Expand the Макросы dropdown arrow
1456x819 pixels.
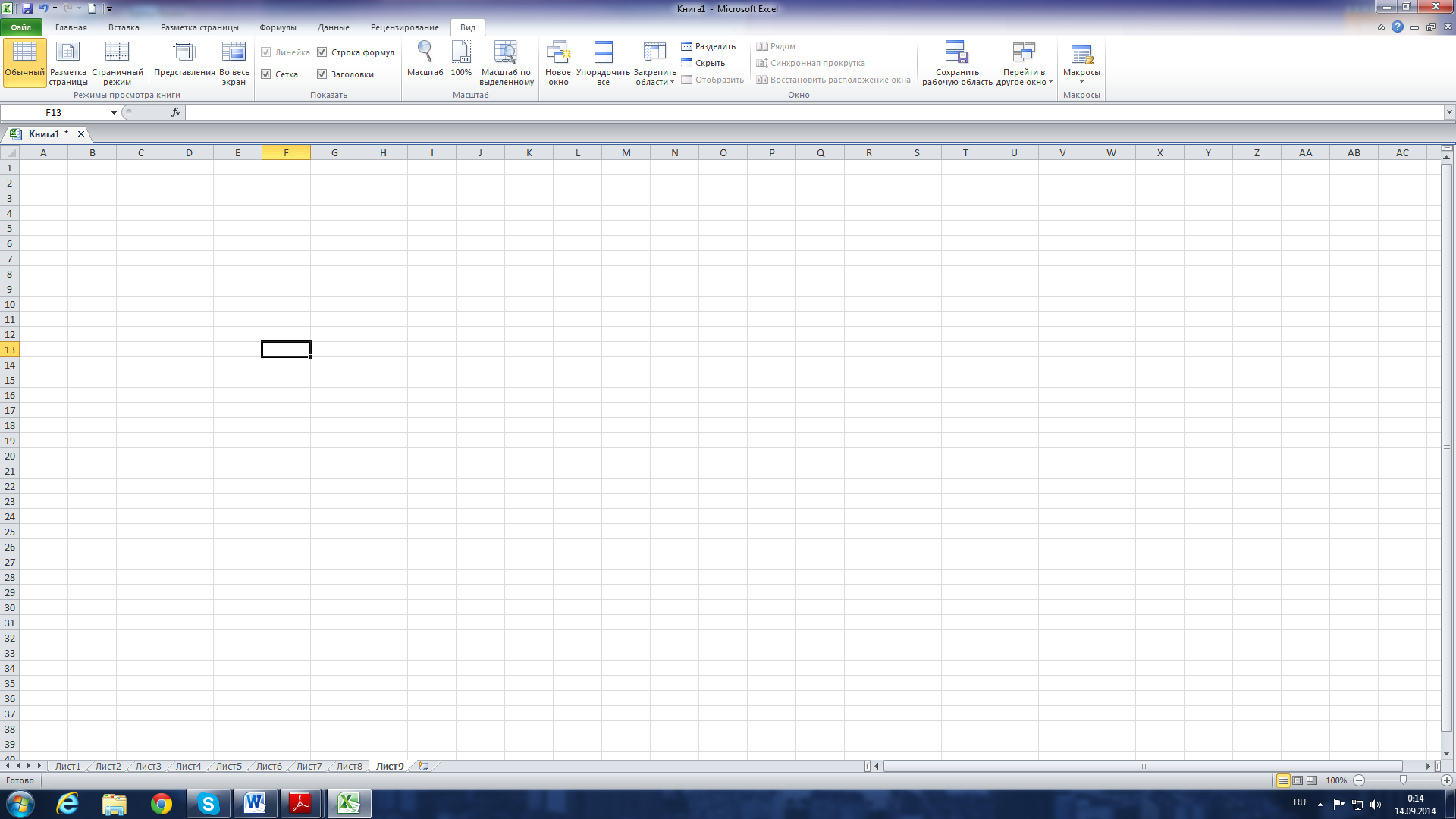coord(1081,82)
